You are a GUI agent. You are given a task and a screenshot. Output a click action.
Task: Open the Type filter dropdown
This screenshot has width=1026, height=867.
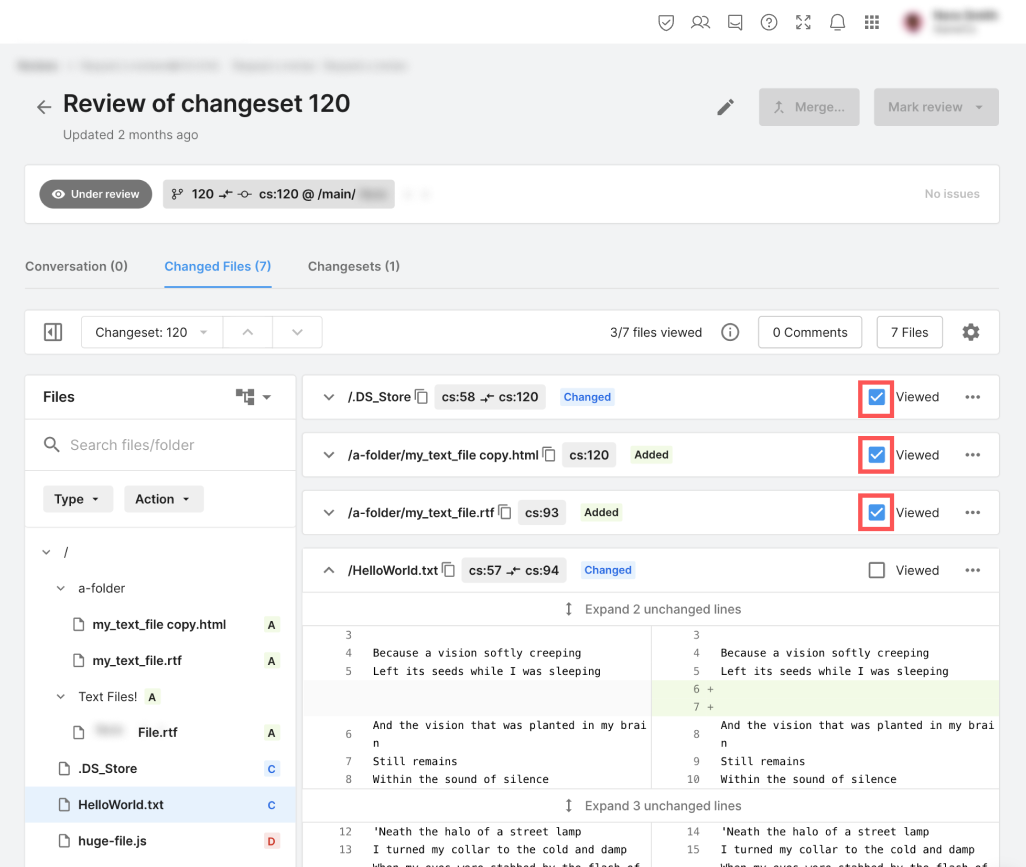click(x=77, y=499)
